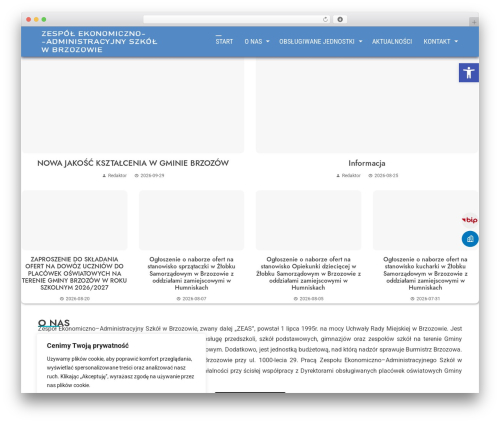Image resolution: width=500 pixels, height=423 pixels.
Task: Open the KONTAKT menu item
Action: point(437,42)
